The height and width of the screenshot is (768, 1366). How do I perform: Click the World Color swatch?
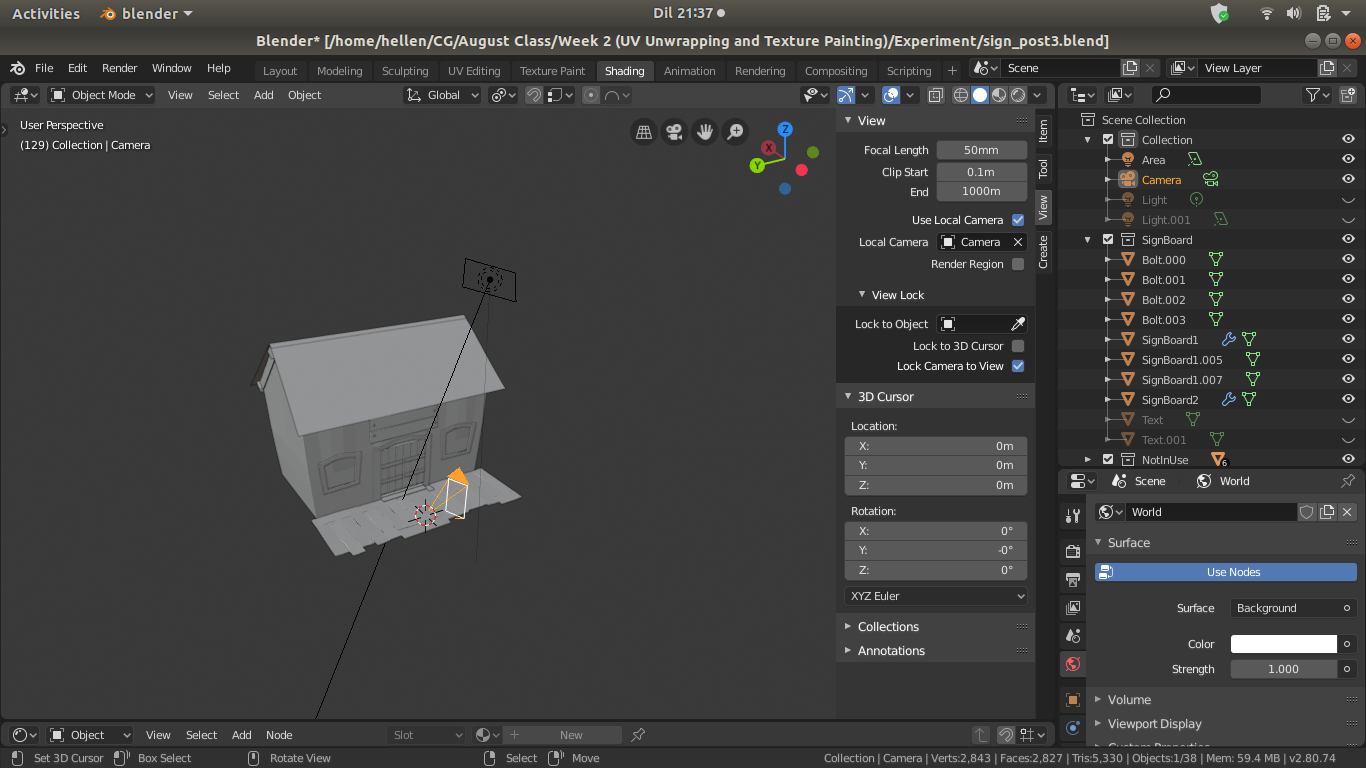coord(1284,644)
